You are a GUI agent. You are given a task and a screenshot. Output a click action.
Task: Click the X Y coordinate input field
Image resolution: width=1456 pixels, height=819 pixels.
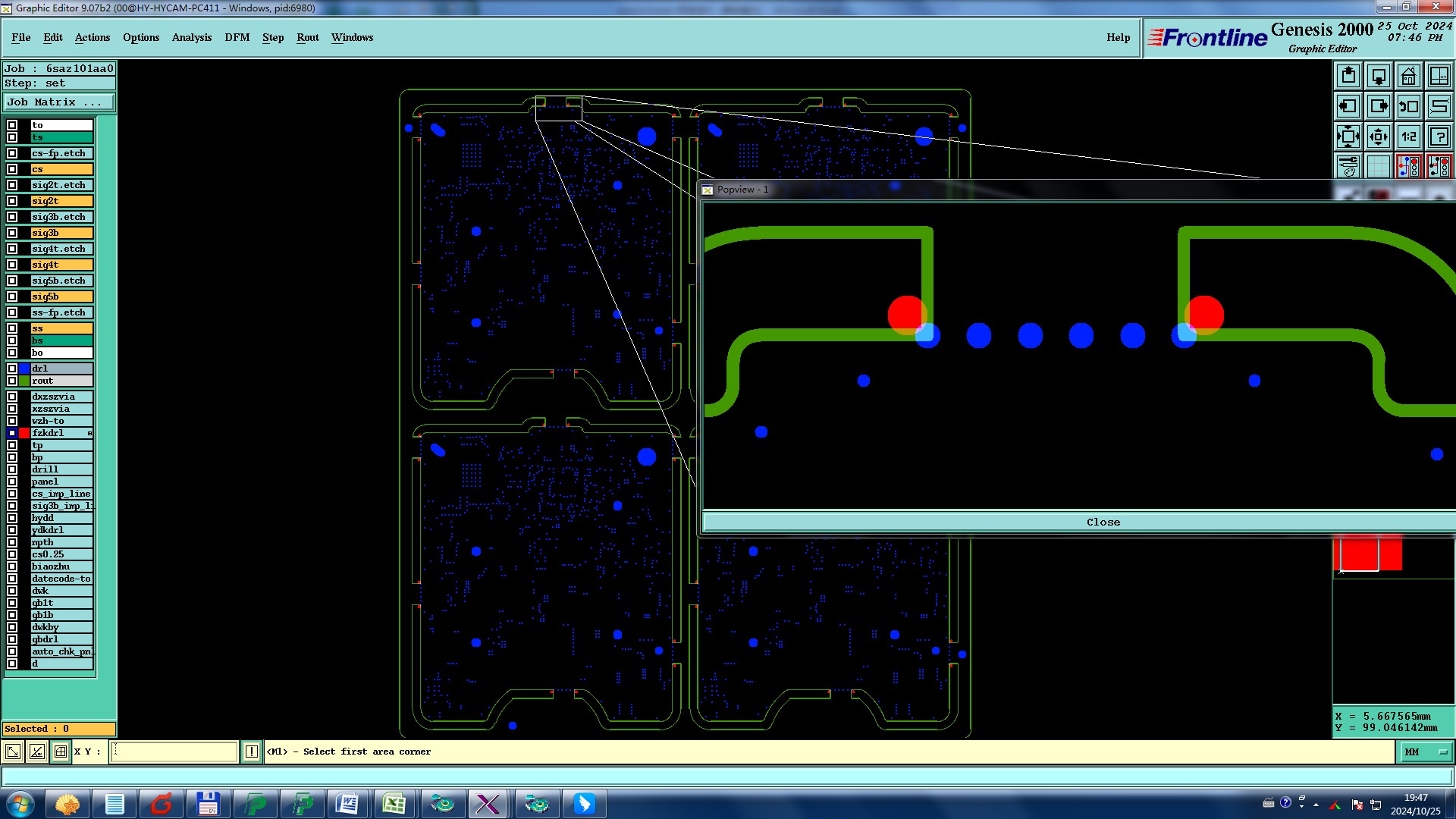[x=174, y=752]
